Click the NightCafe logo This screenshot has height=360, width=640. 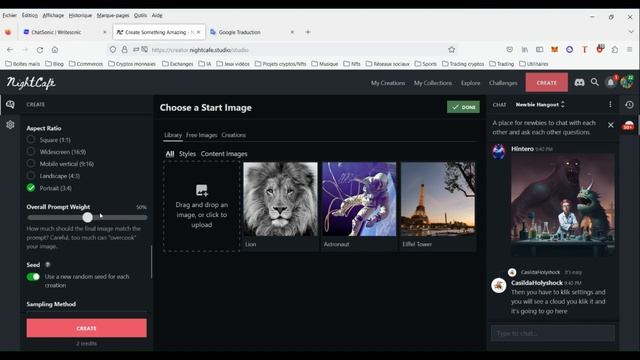point(31,83)
